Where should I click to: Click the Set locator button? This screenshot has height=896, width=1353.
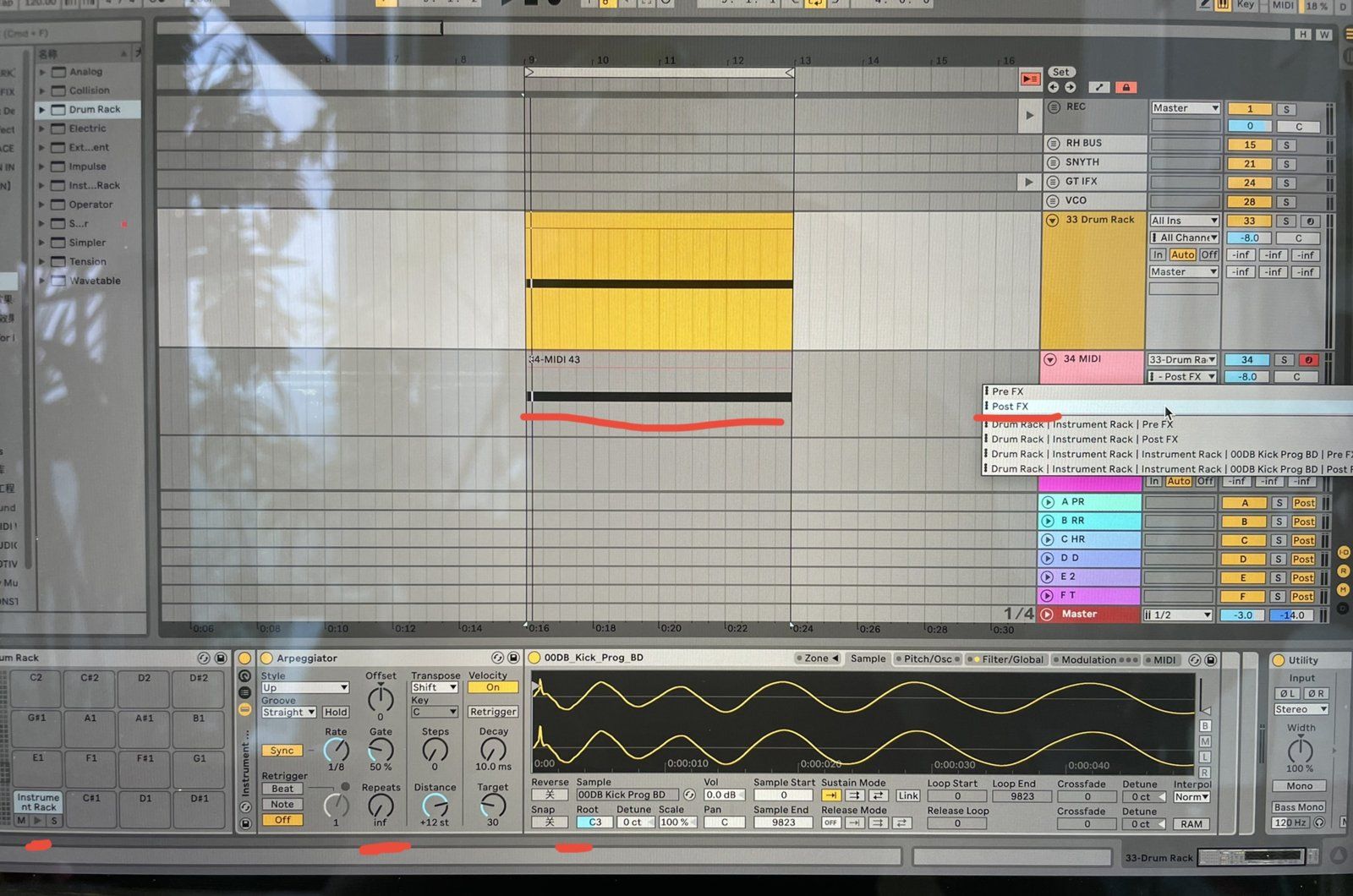[1060, 73]
